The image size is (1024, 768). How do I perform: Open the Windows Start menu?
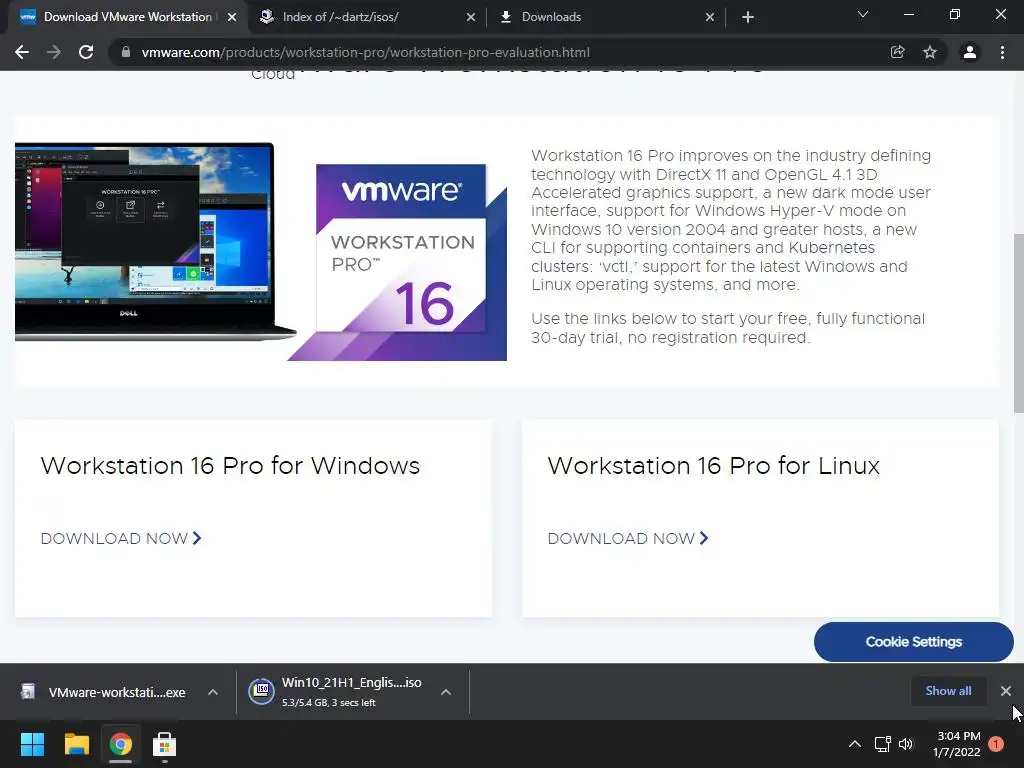pyautogui.click(x=32, y=744)
